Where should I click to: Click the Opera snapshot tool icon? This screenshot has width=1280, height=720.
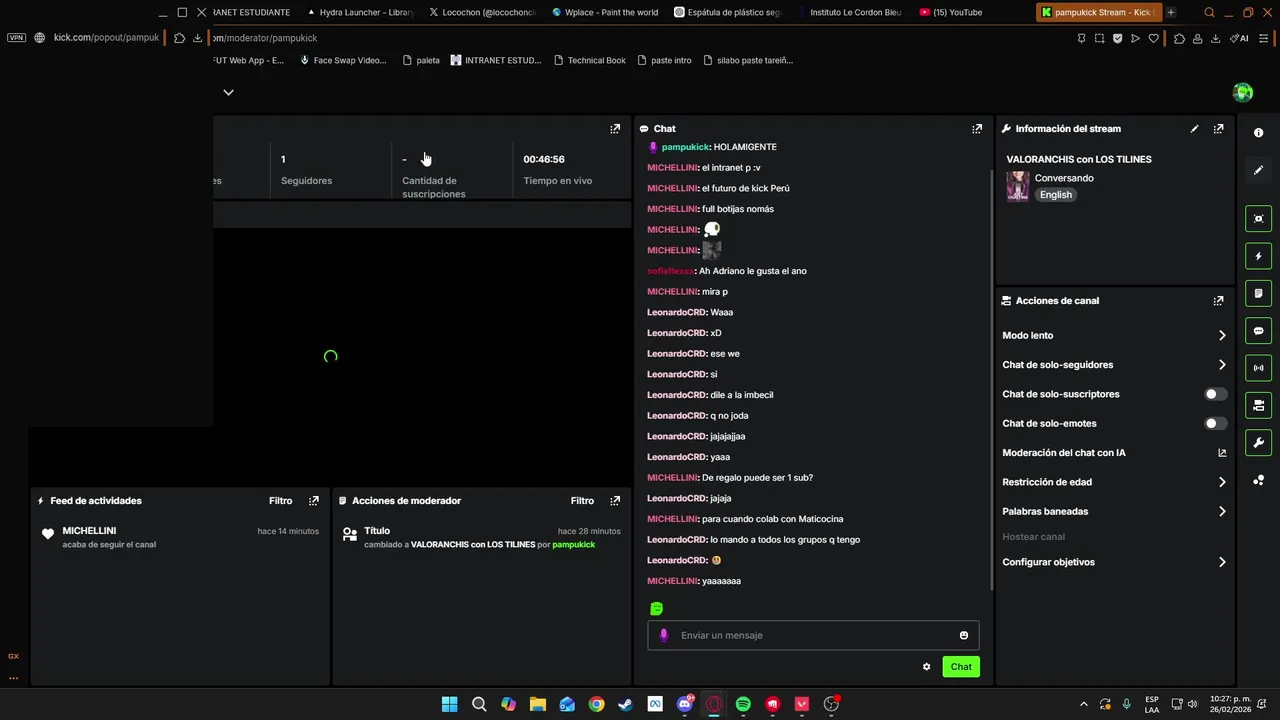[x=1099, y=38]
